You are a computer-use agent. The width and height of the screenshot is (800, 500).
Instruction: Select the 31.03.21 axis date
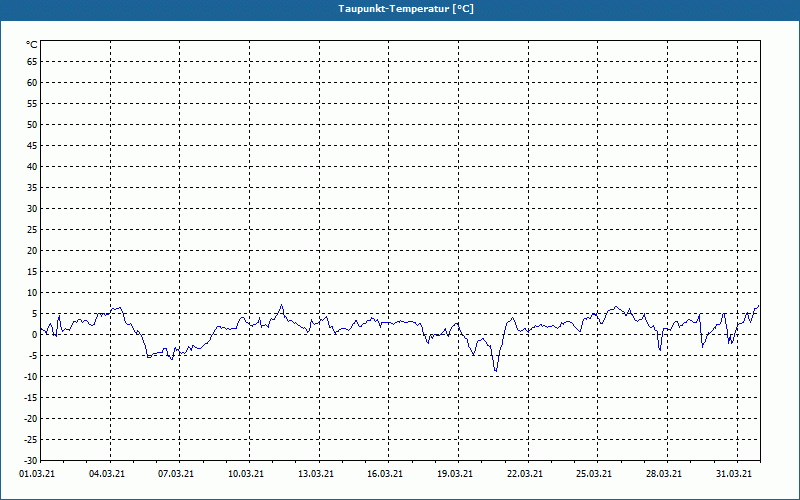coord(734,474)
